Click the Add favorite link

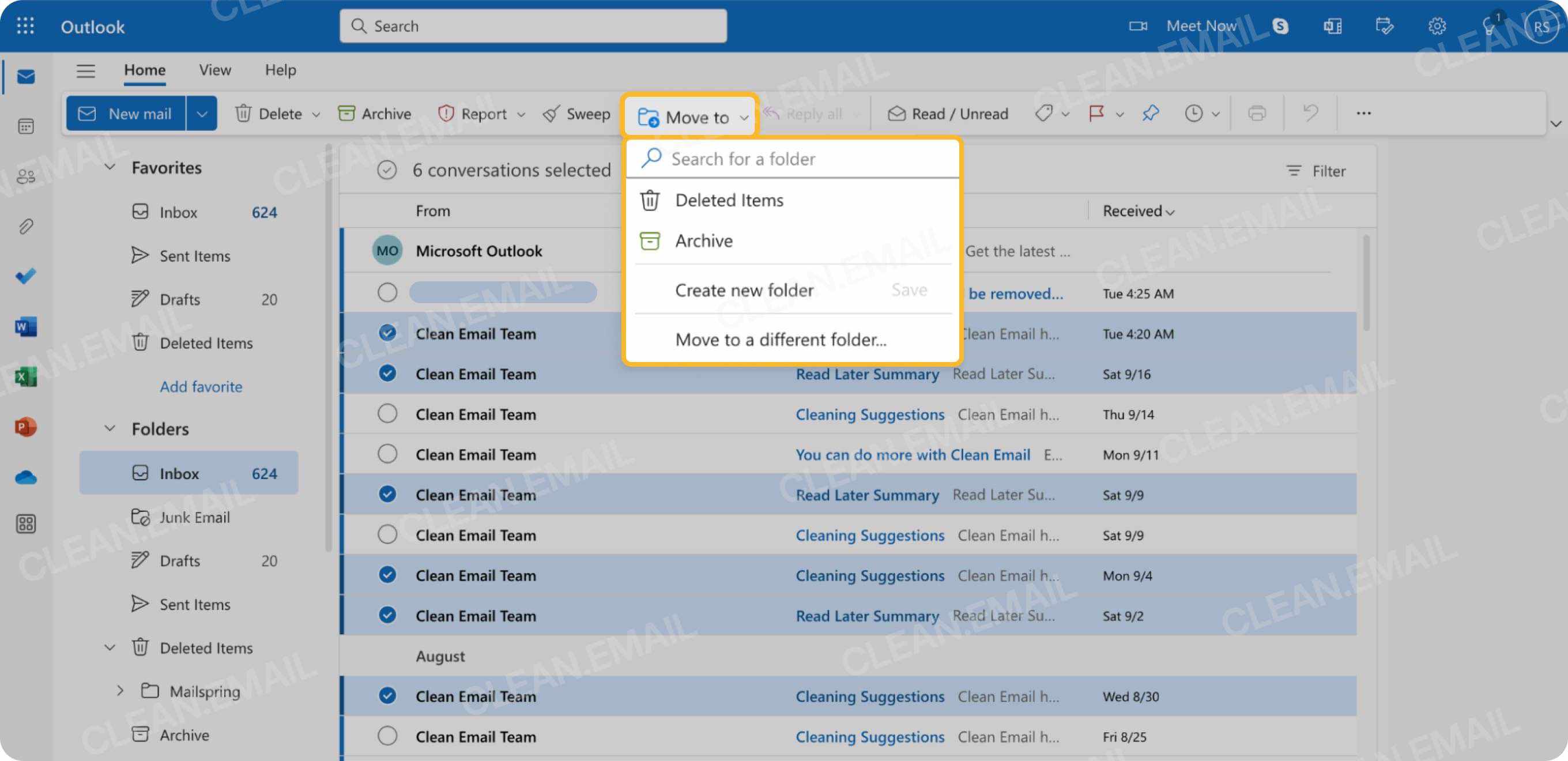coord(201,386)
